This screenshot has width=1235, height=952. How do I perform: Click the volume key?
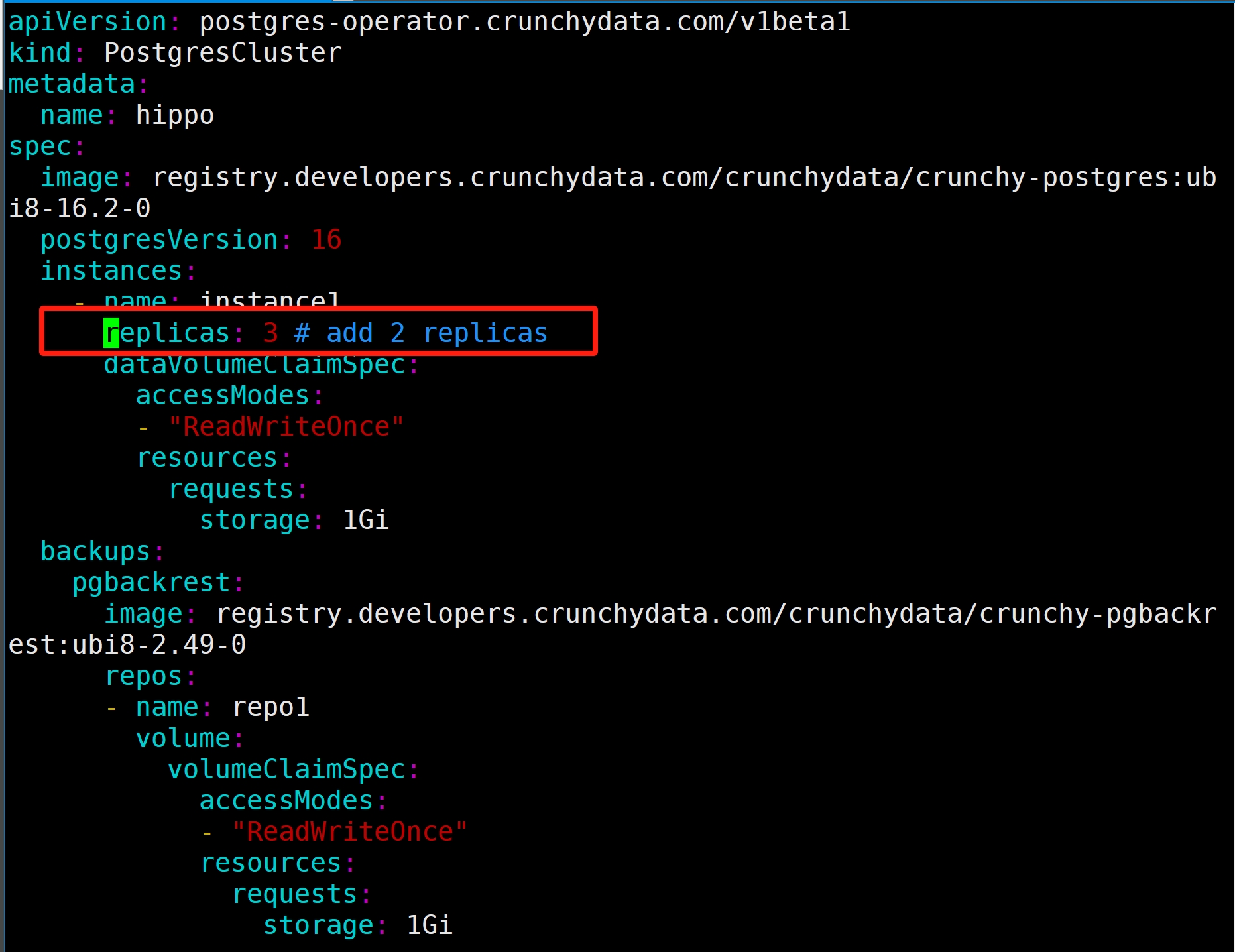[x=183, y=739]
